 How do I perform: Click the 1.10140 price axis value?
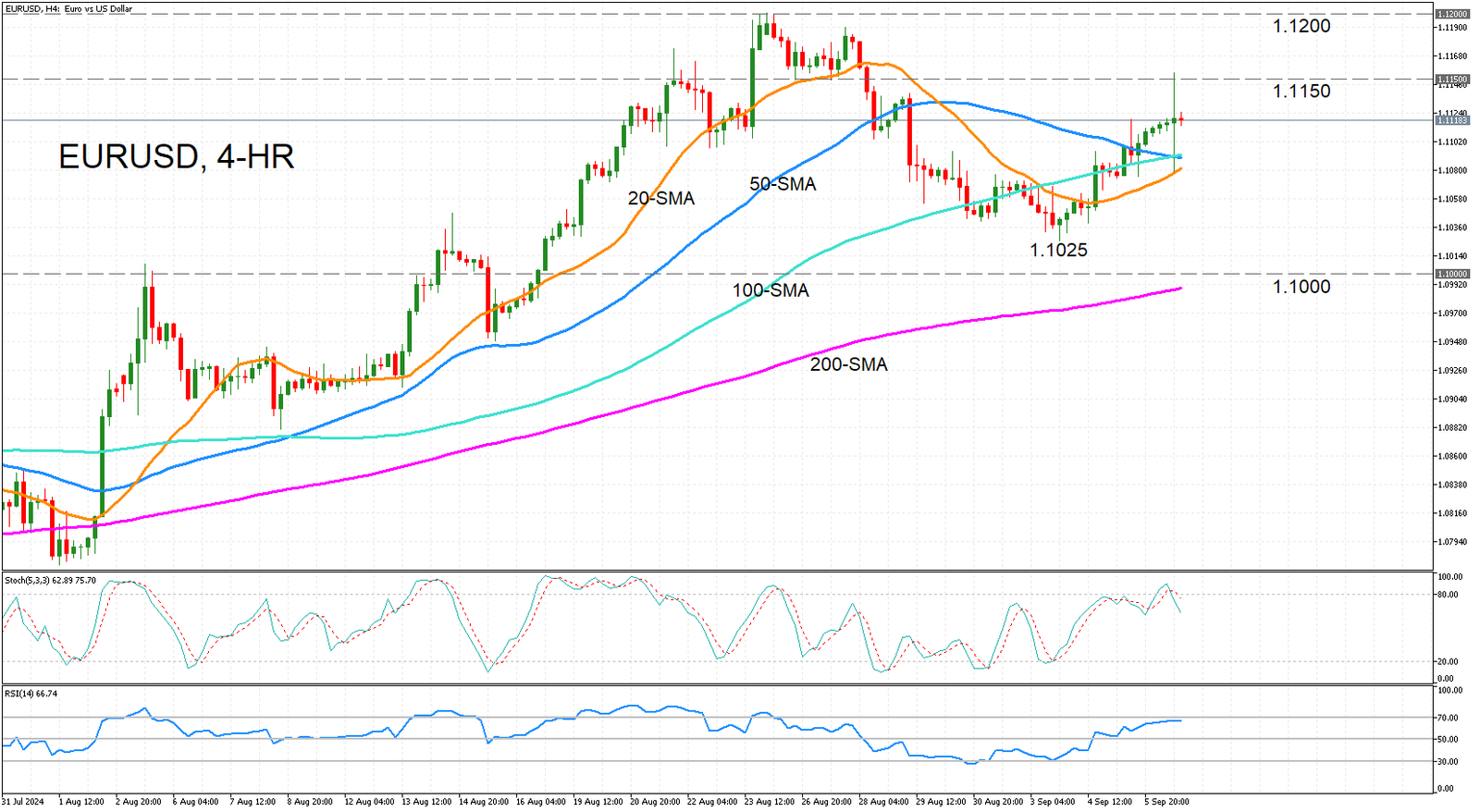1452,256
